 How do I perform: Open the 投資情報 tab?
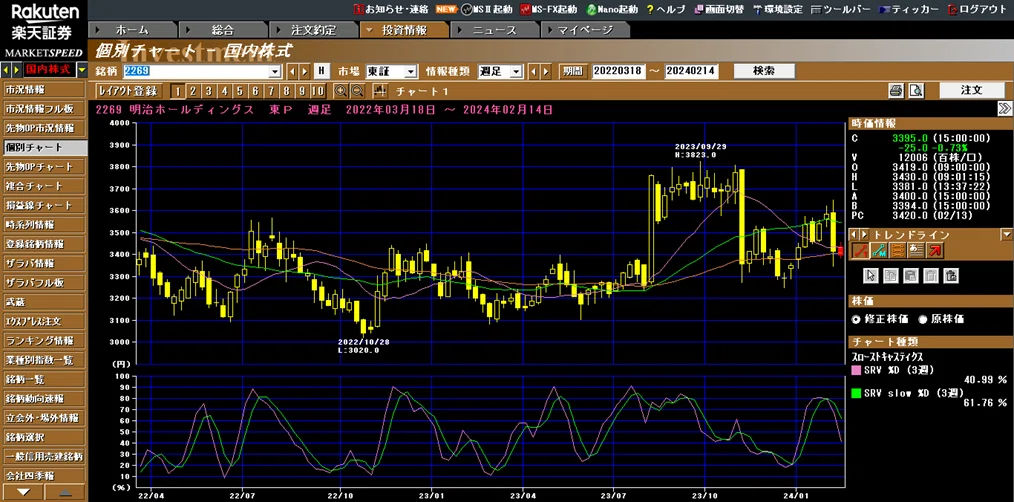(404, 30)
